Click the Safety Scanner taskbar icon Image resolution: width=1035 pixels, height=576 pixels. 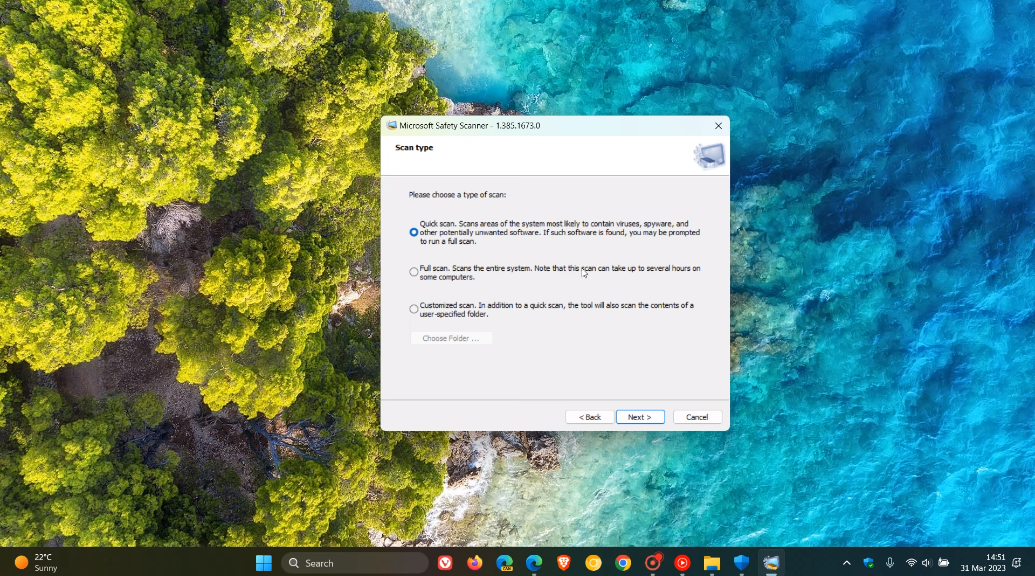click(x=771, y=563)
